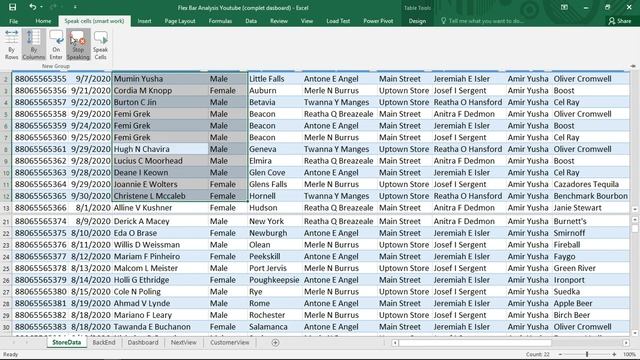Open the Customize Quick Access Toolbar dropdown

click(75, 7)
